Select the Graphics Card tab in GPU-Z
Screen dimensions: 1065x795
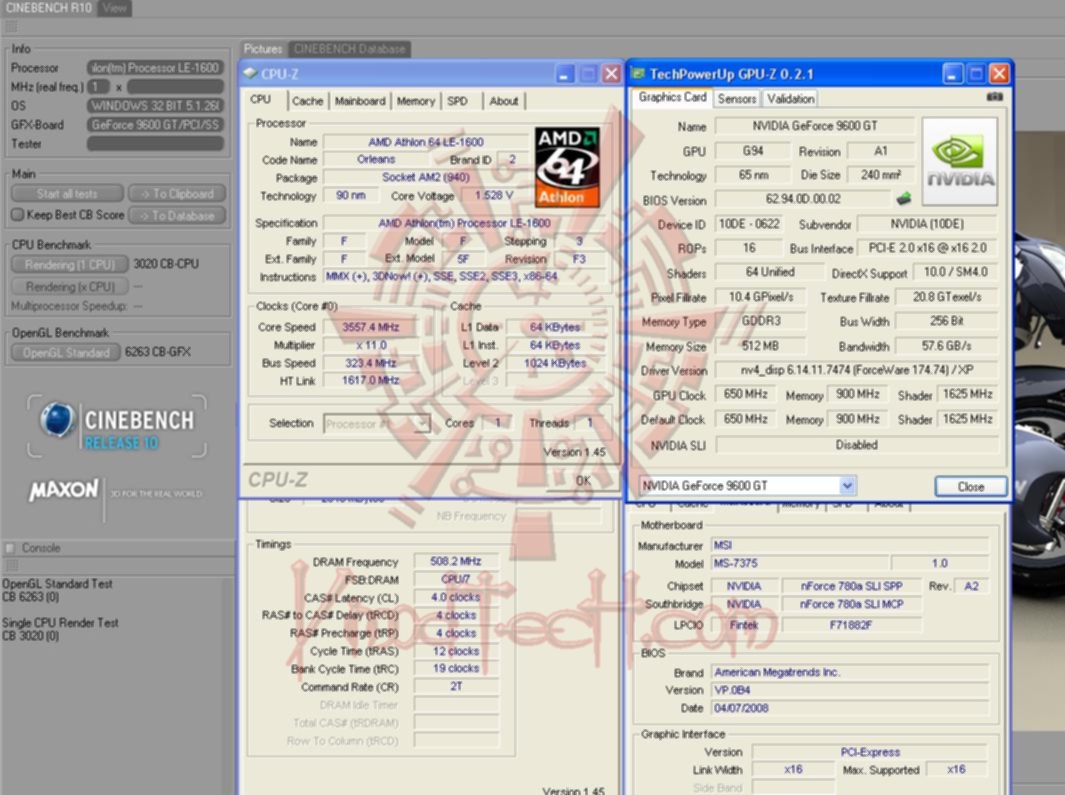coord(672,97)
